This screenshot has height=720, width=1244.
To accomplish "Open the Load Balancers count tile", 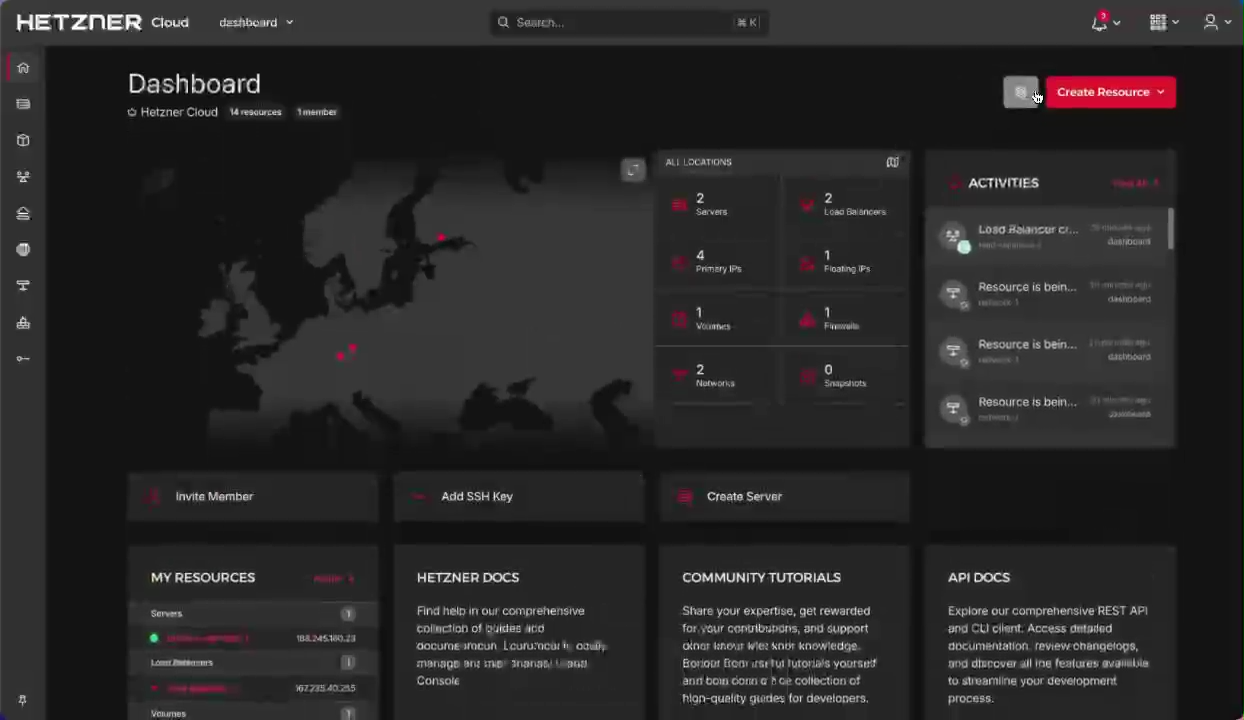I will (845, 204).
